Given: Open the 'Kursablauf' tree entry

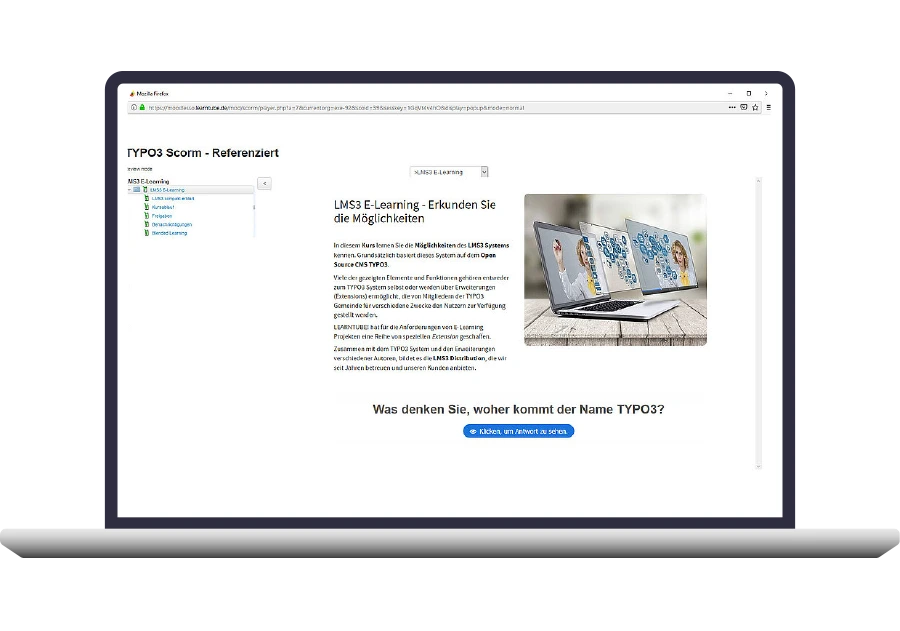Looking at the screenshot, I should (164, 207).
